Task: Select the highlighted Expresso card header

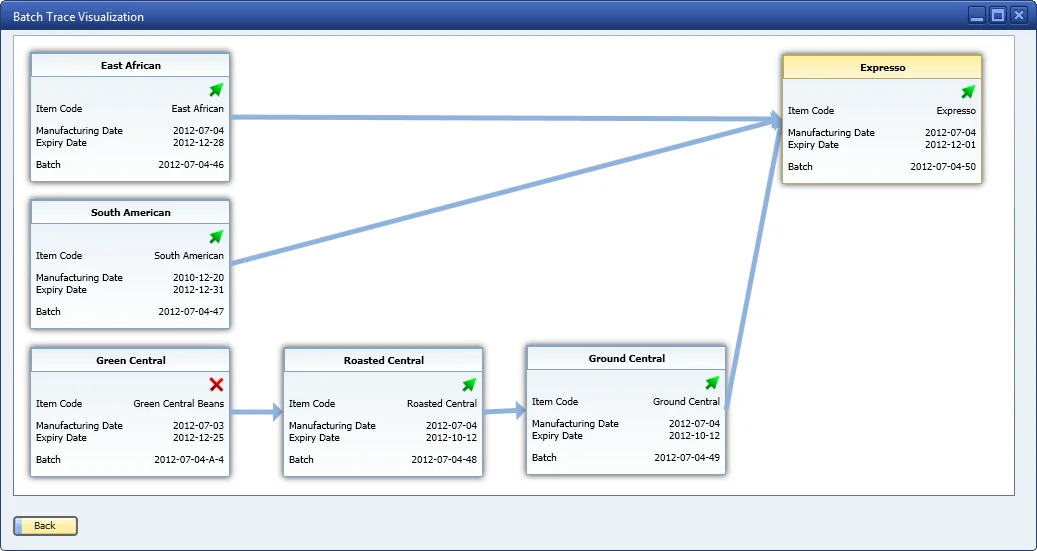Action: (x=882, y=67)
